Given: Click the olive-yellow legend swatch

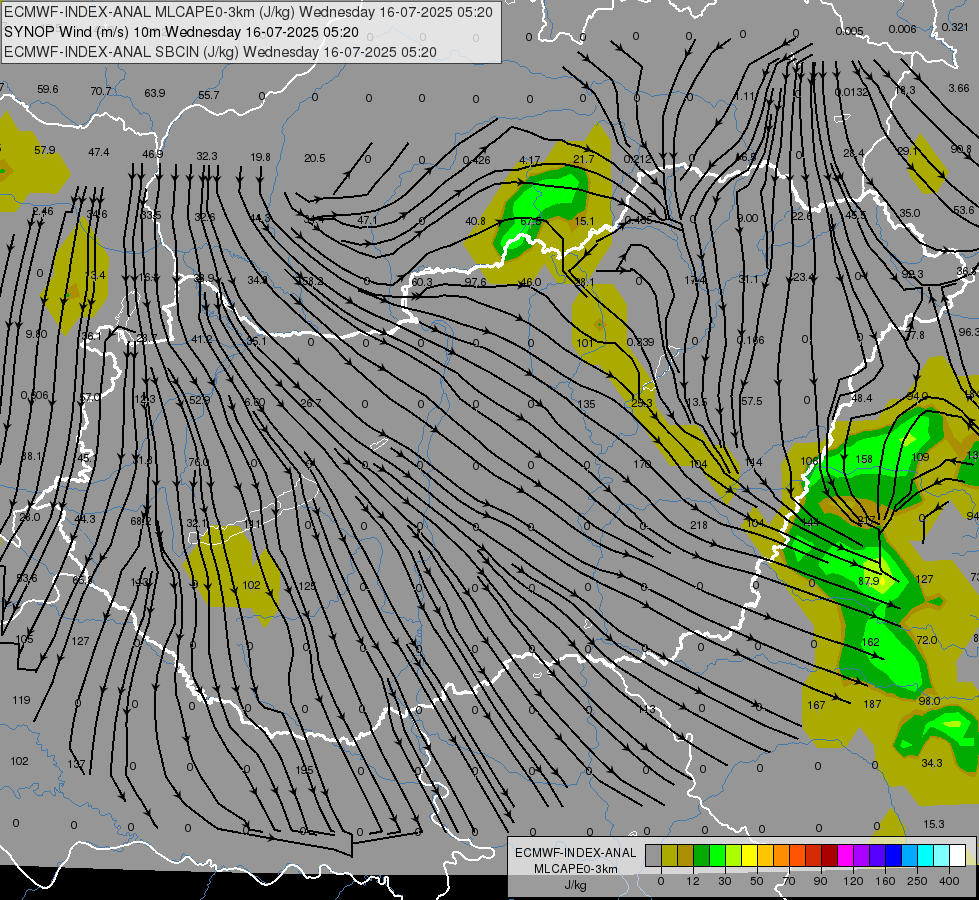Looking at the screenshot, I should (669, 855).
